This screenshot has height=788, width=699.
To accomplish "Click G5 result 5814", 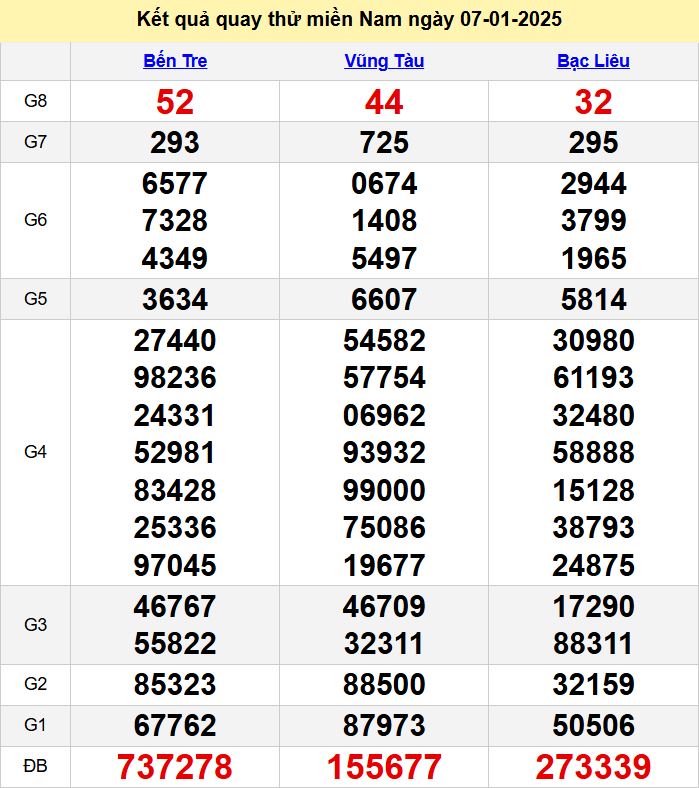I will pyautogui.click(x=593, y=300).
